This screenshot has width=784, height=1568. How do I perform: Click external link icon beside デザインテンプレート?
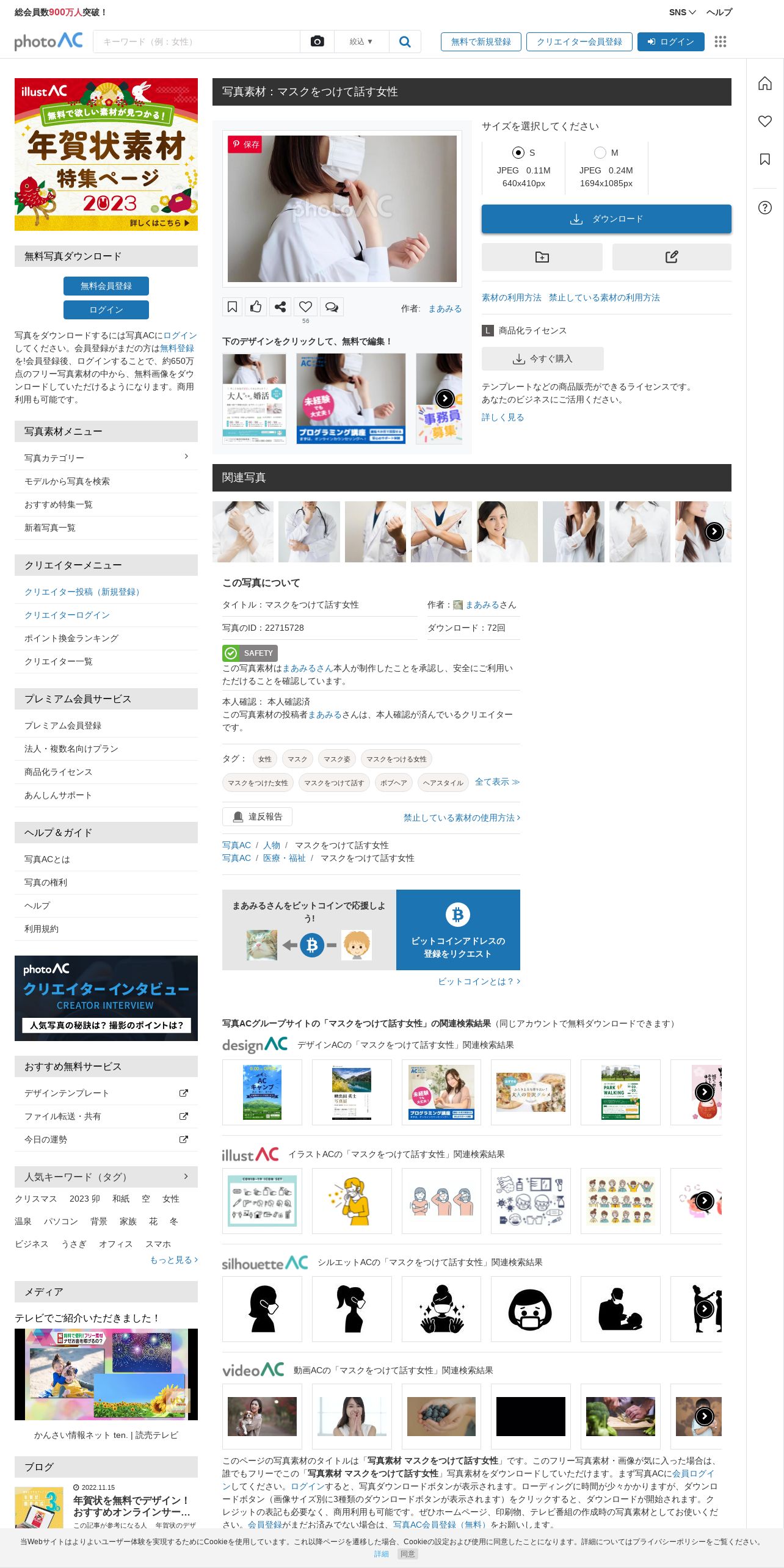[183, 1093]
